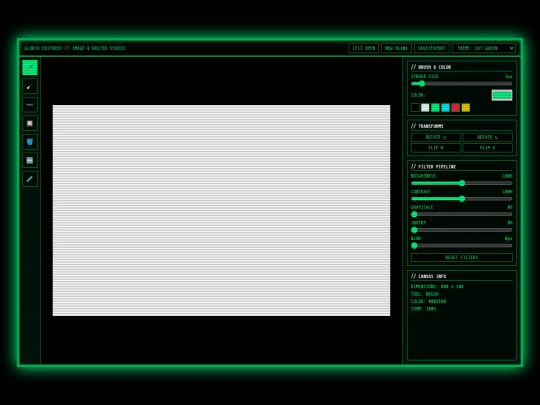
Task: Click the '// Canvas Info' panel heading
Action: pyautogui.click(x=428, y=276)
